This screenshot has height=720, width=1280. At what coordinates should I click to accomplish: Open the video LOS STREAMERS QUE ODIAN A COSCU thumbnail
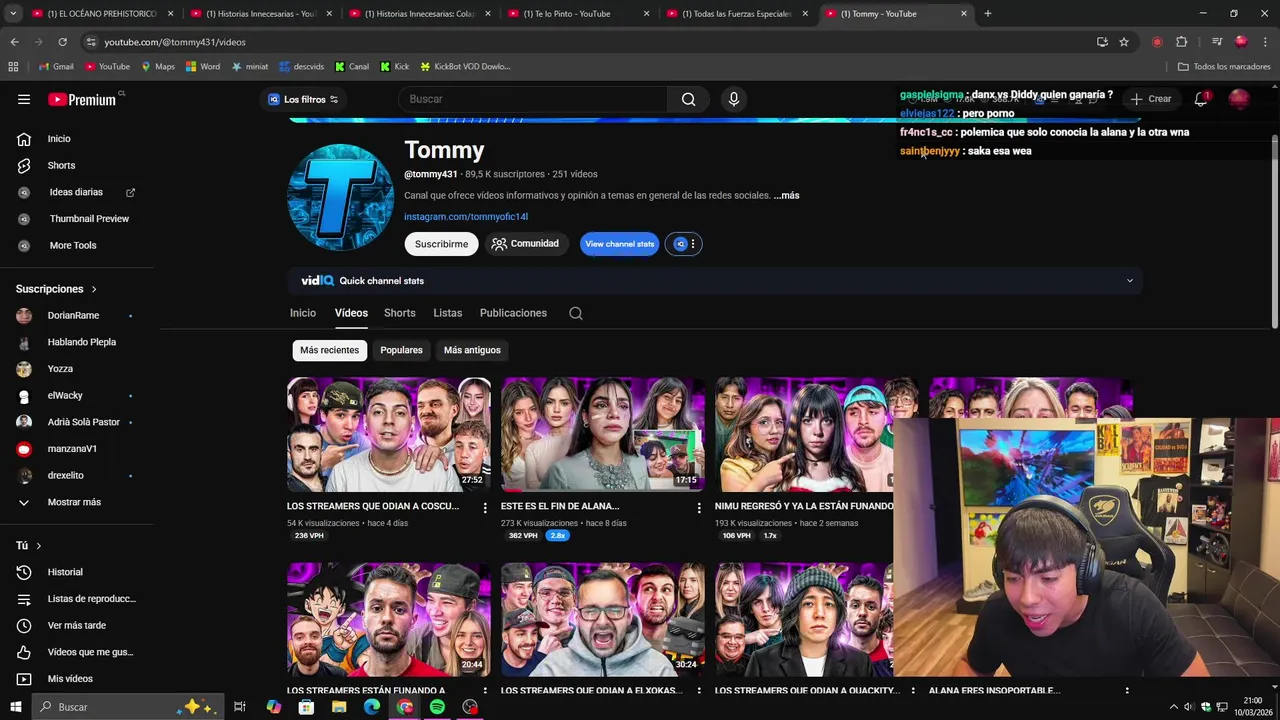point(389,434)
